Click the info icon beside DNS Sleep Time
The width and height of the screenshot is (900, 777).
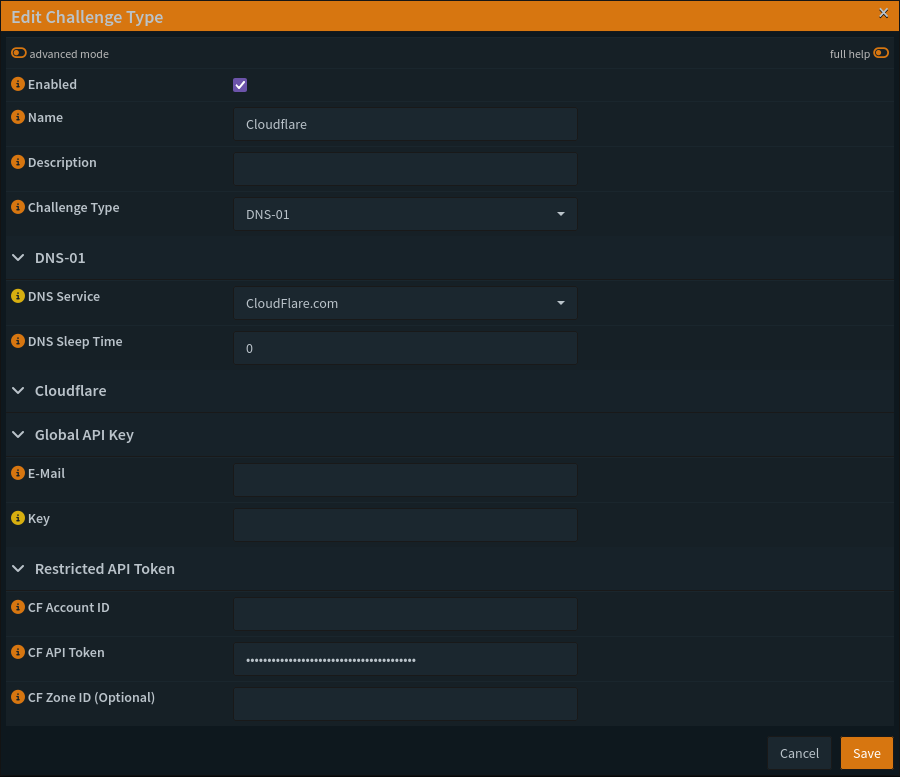(x=18, y=341)
